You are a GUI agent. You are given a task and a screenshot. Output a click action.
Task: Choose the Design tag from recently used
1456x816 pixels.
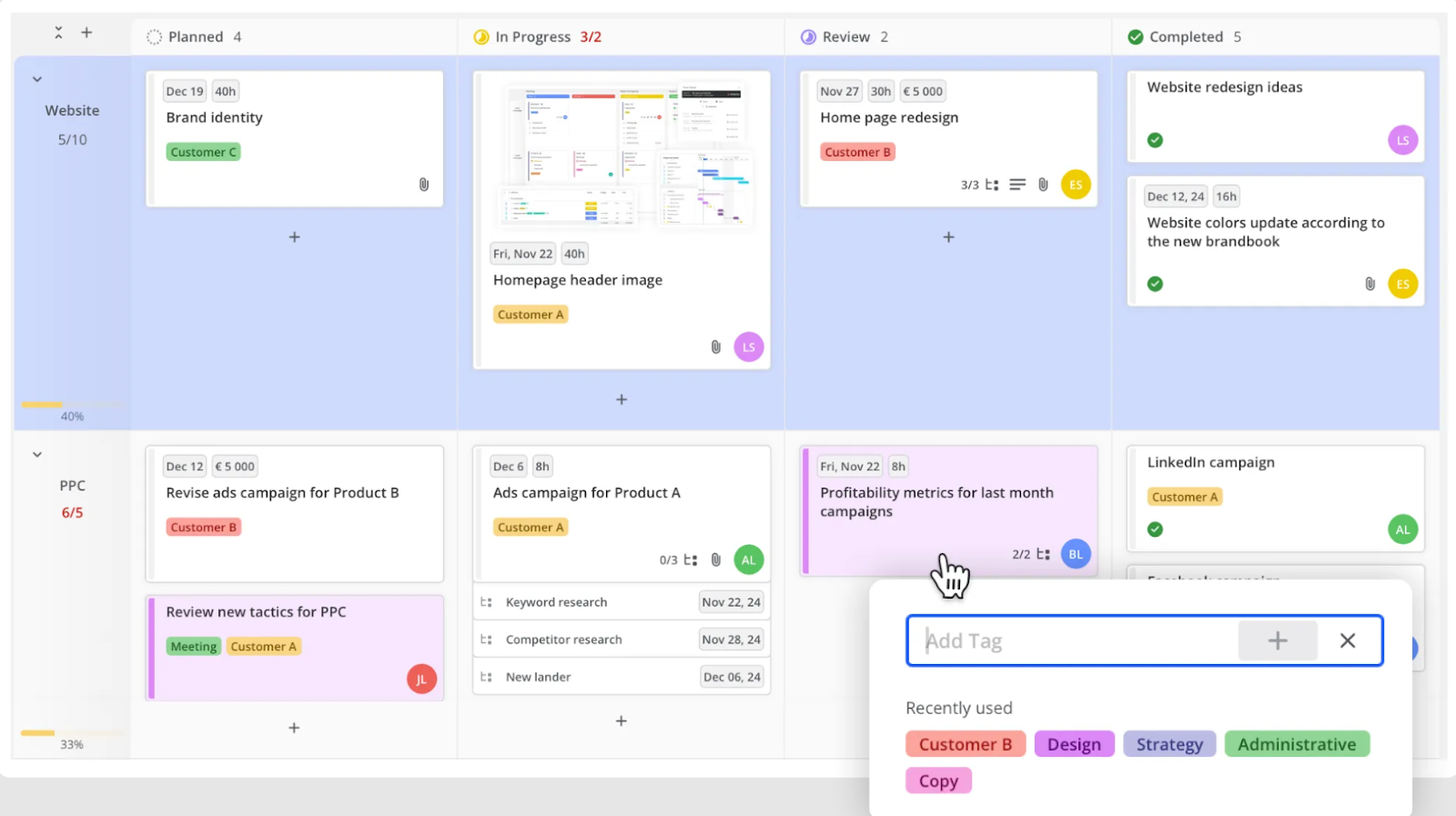[1074, 744]
